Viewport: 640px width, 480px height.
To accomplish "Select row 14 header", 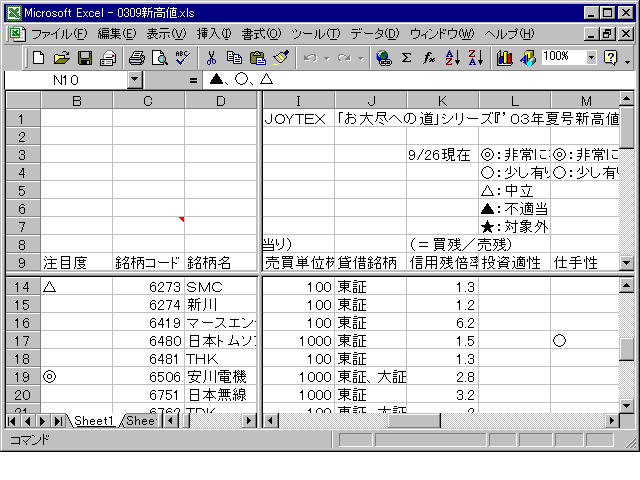I will pos(22,287).
